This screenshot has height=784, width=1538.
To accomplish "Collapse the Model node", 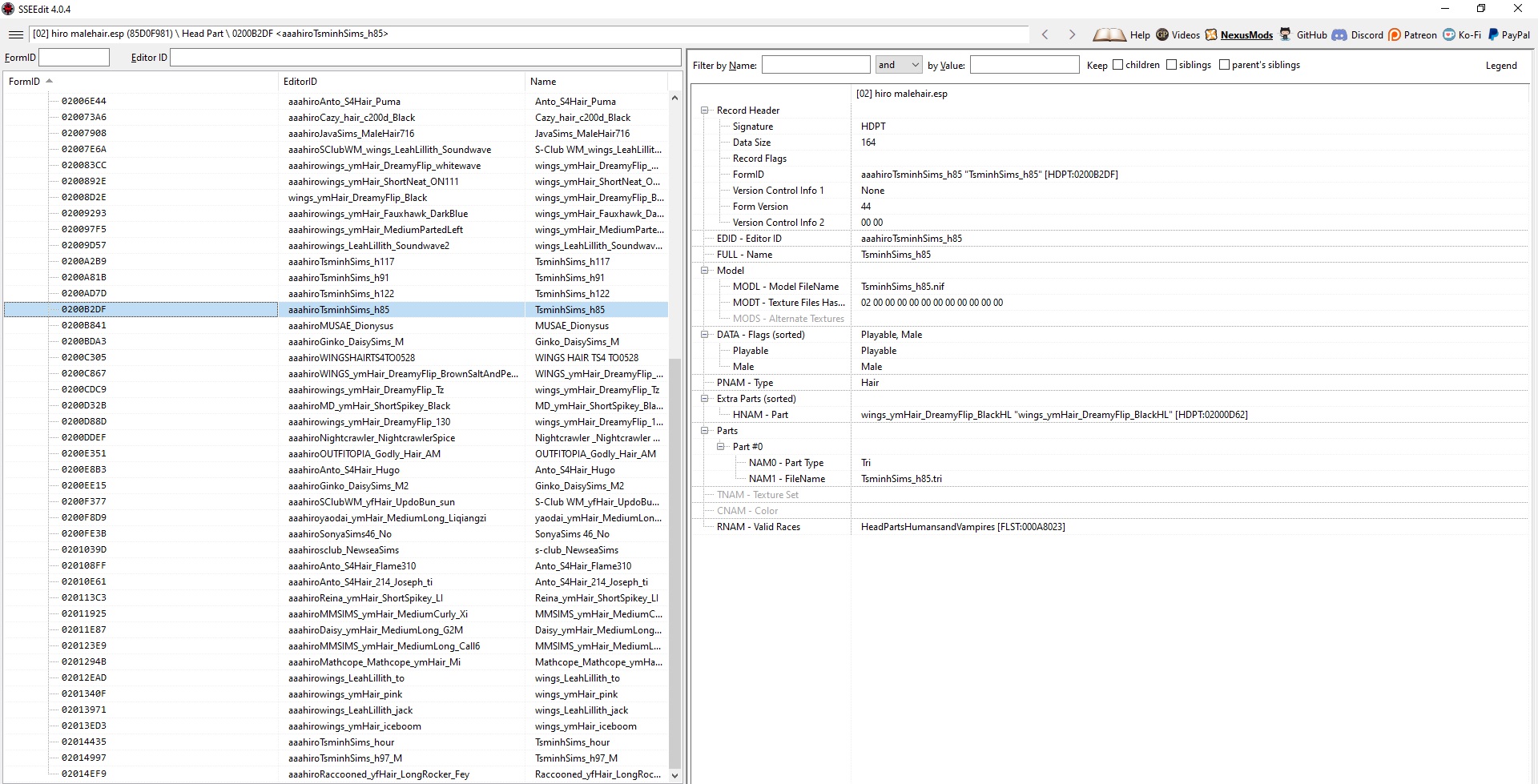I will [705, 271].
